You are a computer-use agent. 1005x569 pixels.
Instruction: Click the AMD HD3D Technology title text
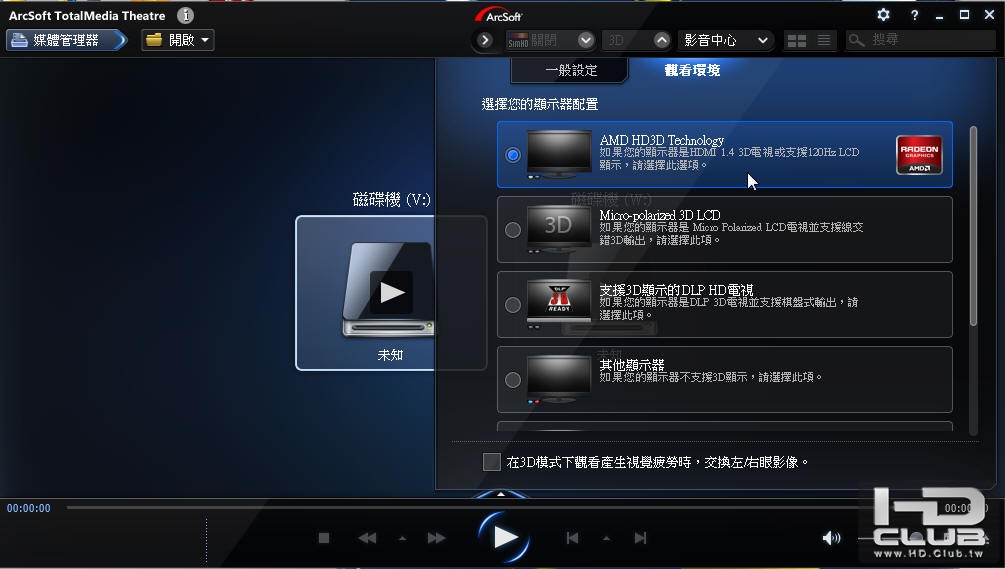click(x=661, y=140)
